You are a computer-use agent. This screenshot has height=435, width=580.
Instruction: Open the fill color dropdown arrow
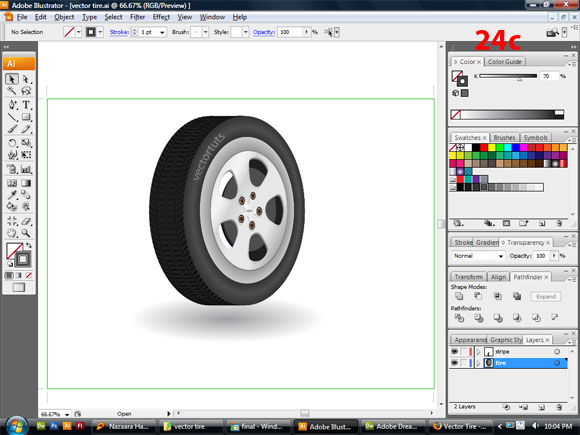pyautogui.click(x=78, y=32)
